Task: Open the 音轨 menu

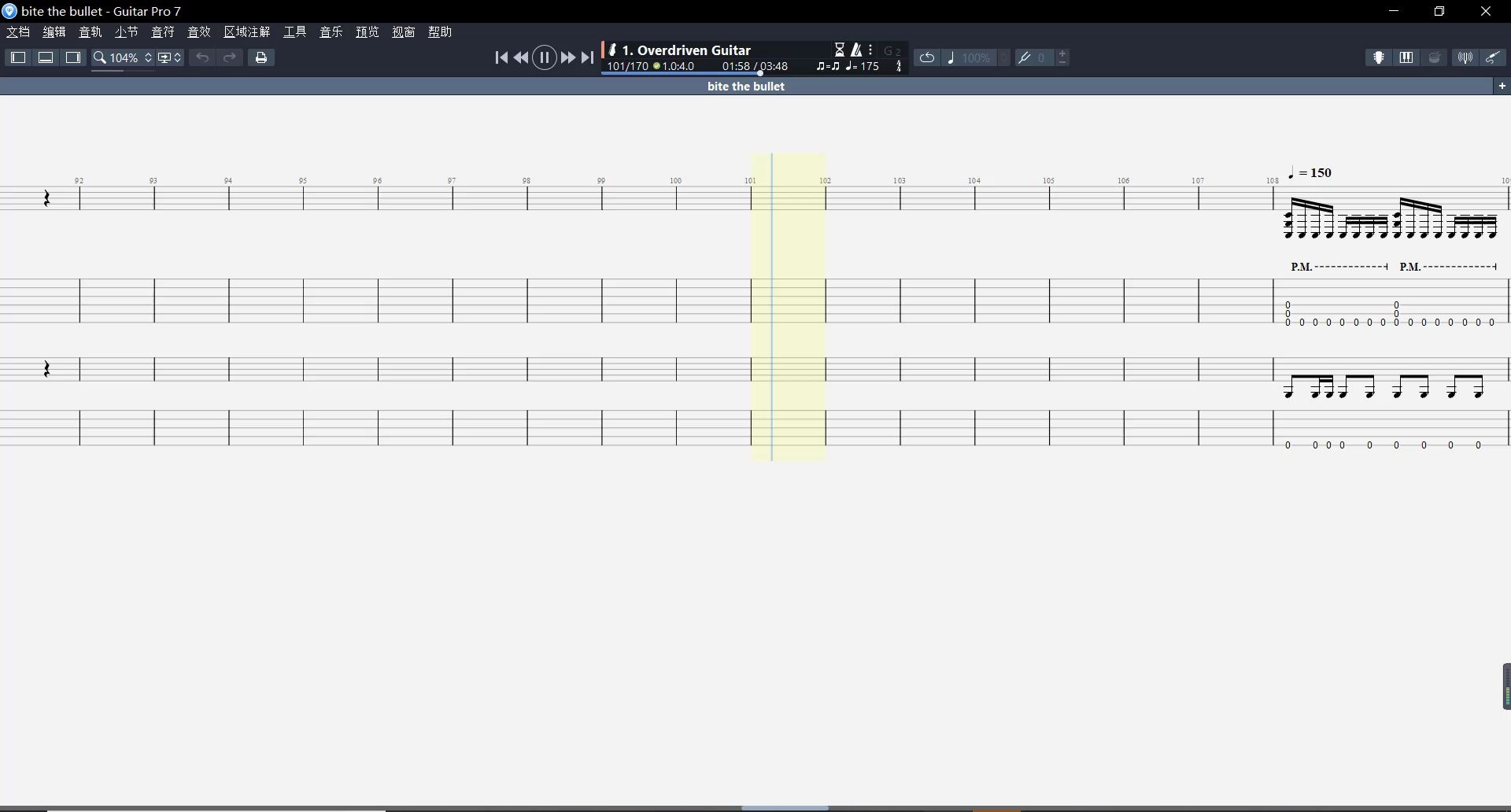Action: coord(91,31)
